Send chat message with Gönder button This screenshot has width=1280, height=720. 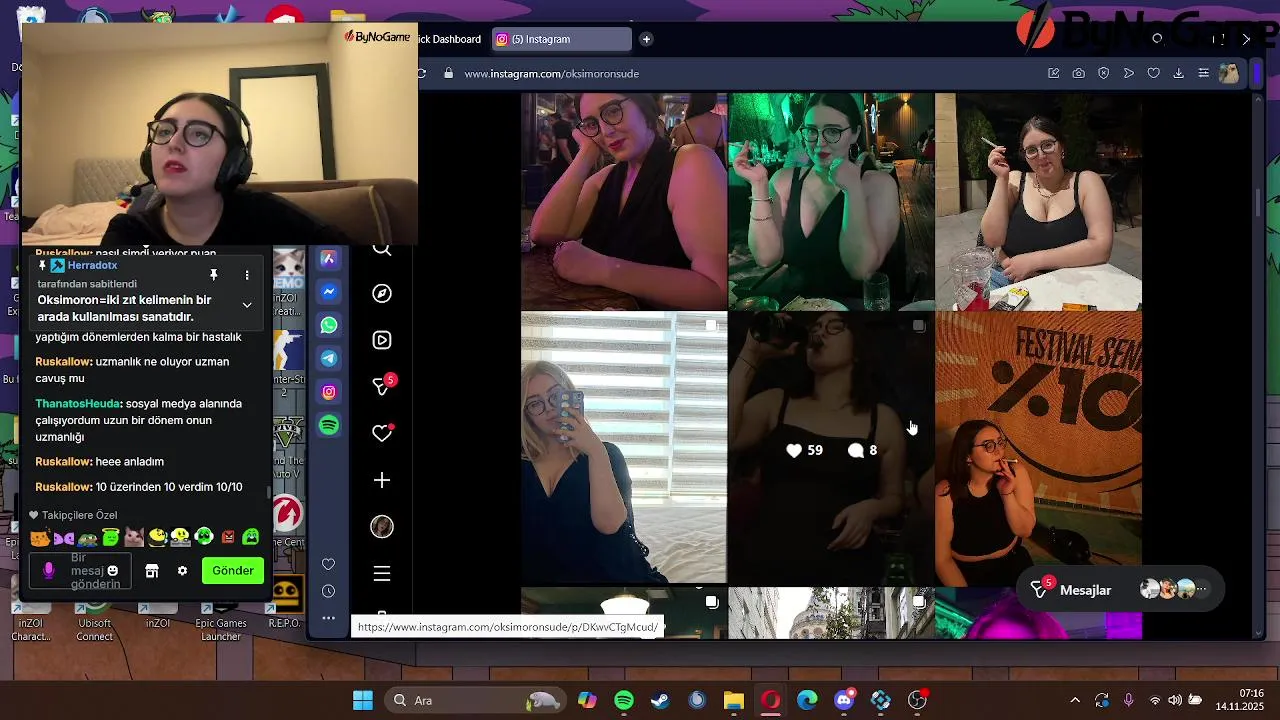tap(233, 570)
